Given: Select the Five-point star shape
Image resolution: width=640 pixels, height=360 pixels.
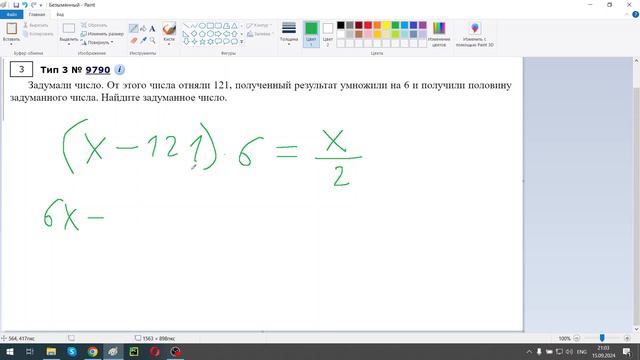Looking at the screenshot, I should (x=202, y=42).
